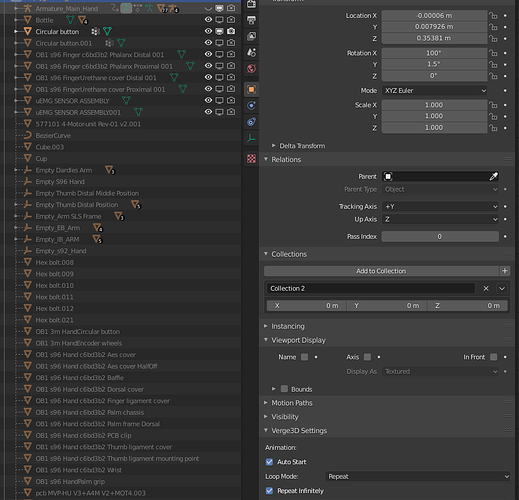The width and height of the screenshot is (519, 500).
Task: Click armature icon of Armature_Main_Hand
Action: click(x=28, y=8)
